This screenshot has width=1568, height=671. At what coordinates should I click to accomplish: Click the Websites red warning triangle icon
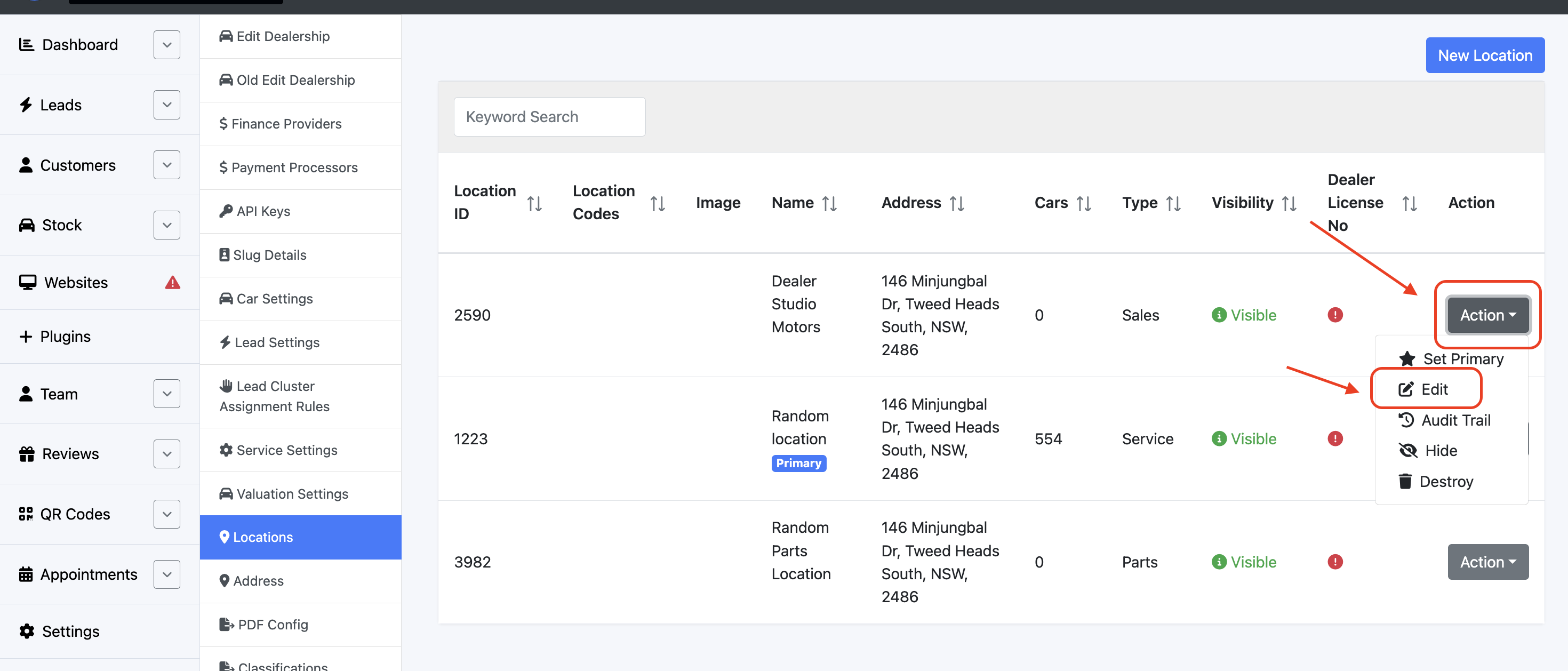point(172,283)
